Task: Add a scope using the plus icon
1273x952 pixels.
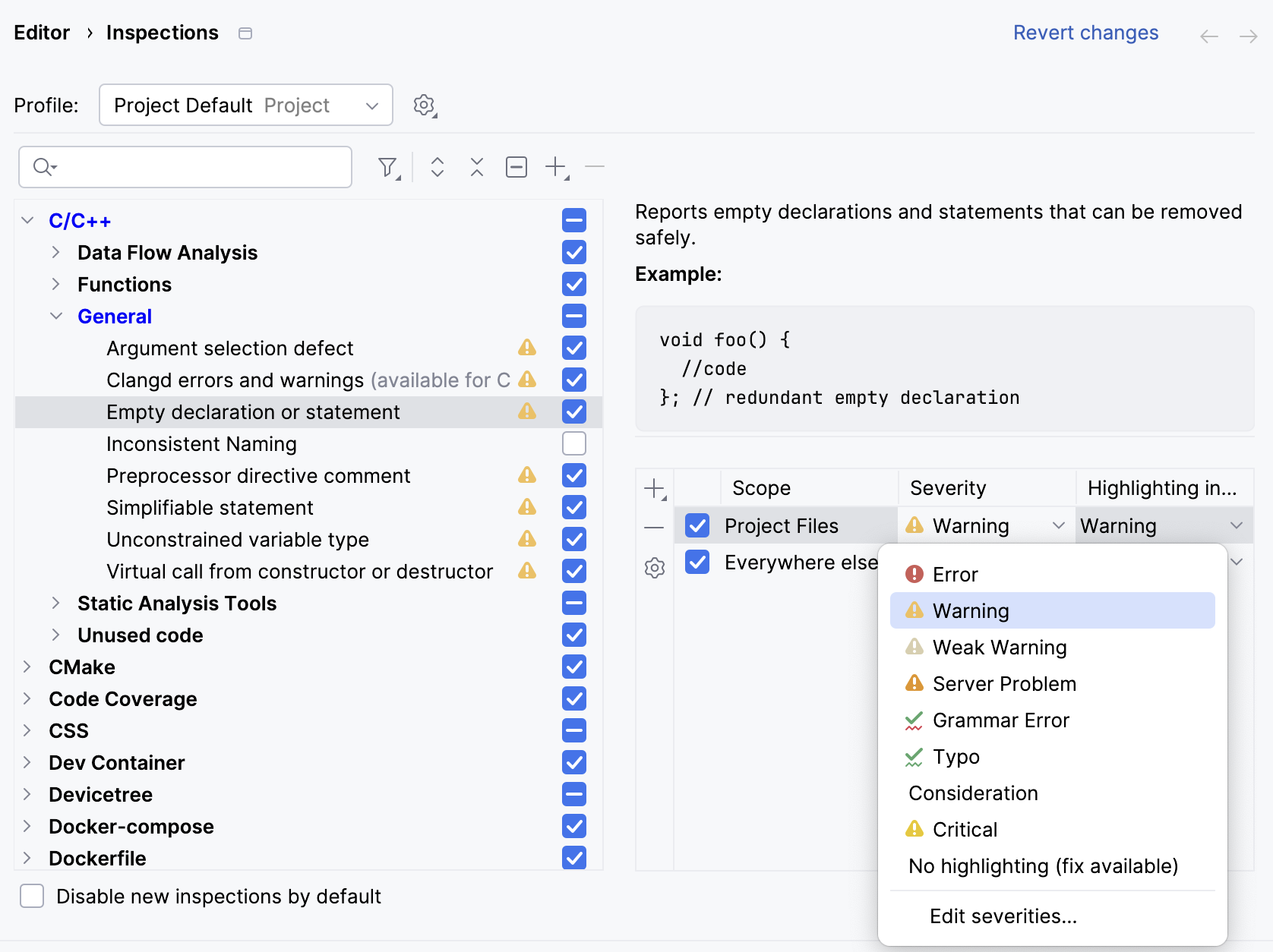Action: [x=654, y=488]
